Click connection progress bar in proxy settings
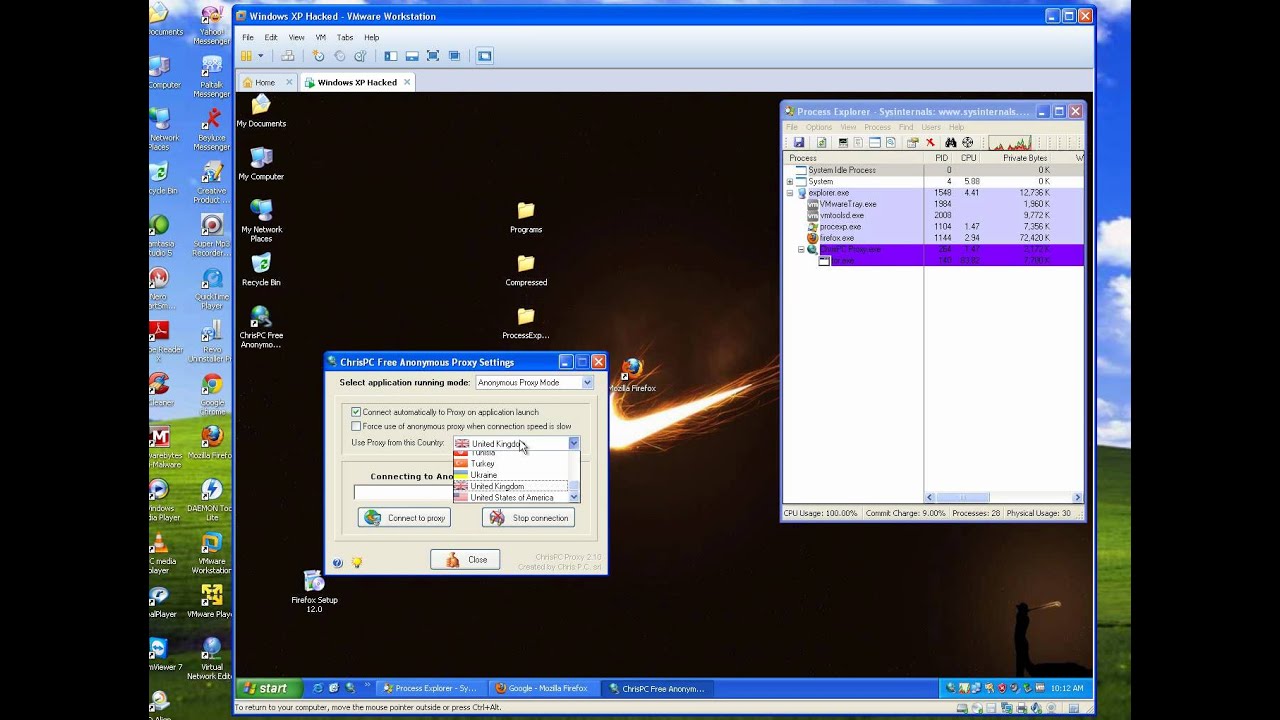Image resolution: width=1280 pixels, height=720 pixels. 403,492
